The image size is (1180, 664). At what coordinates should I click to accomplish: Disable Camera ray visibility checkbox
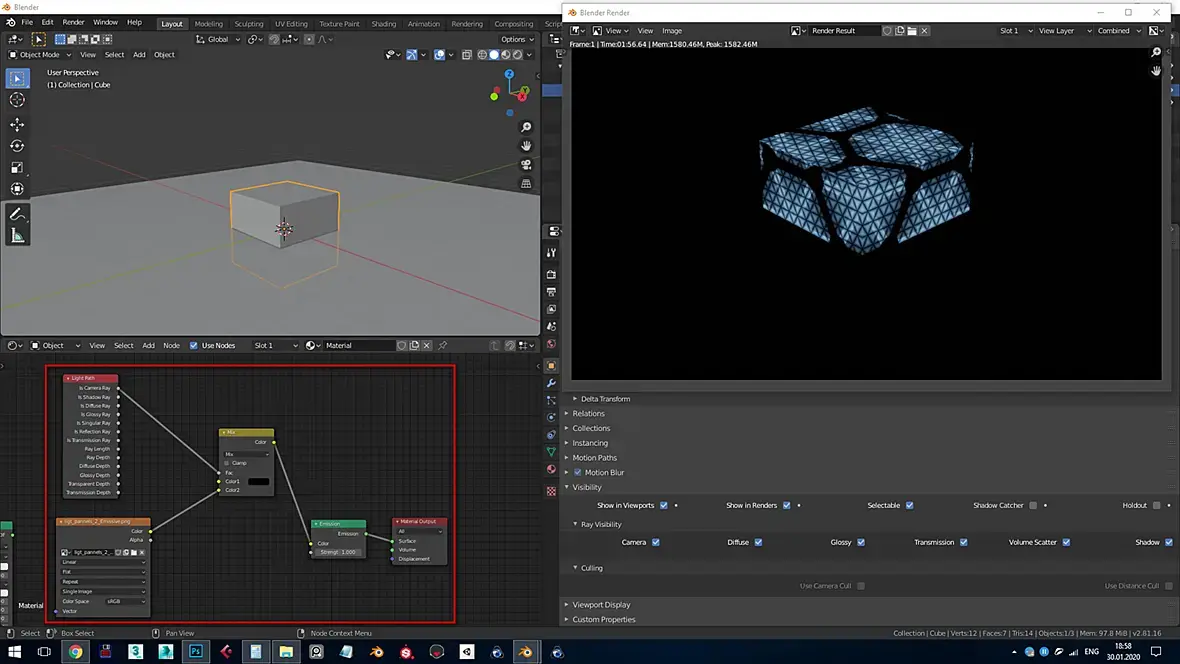tap(655, 542)
